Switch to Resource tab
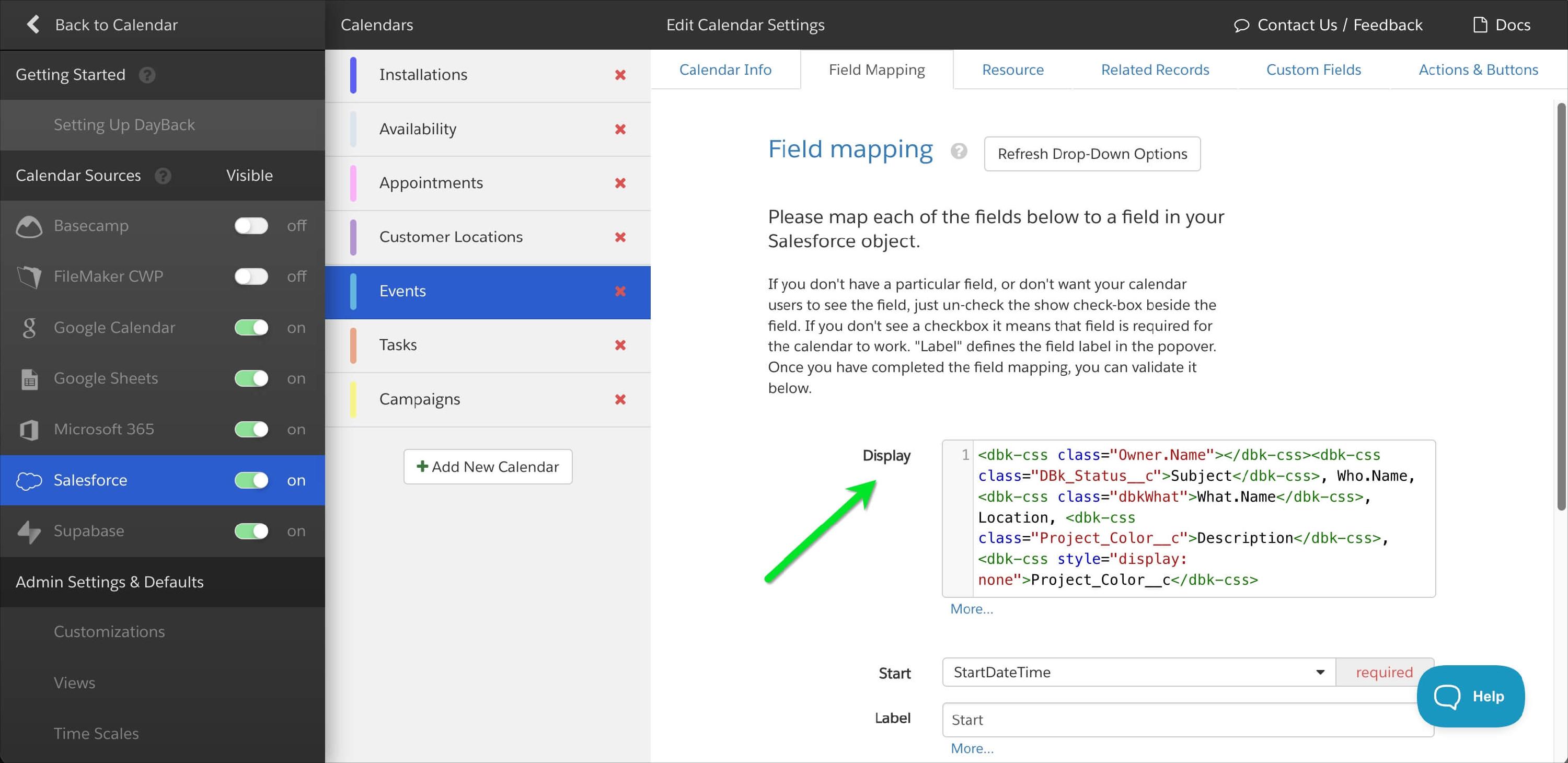The height and width of the screenshot is (763, 1568). coord(1012,70)
